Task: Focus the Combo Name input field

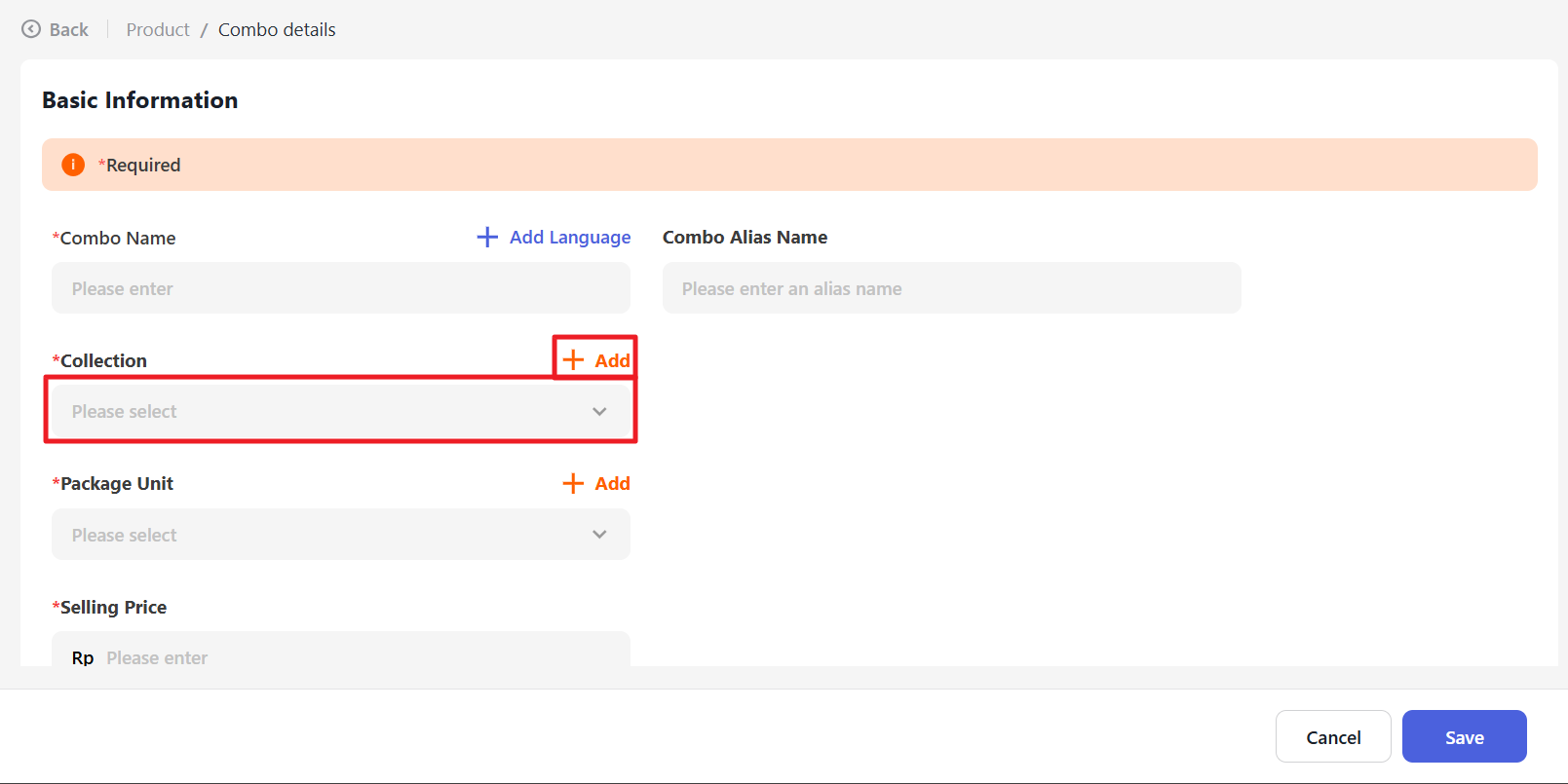Action: tap(340, 288)
